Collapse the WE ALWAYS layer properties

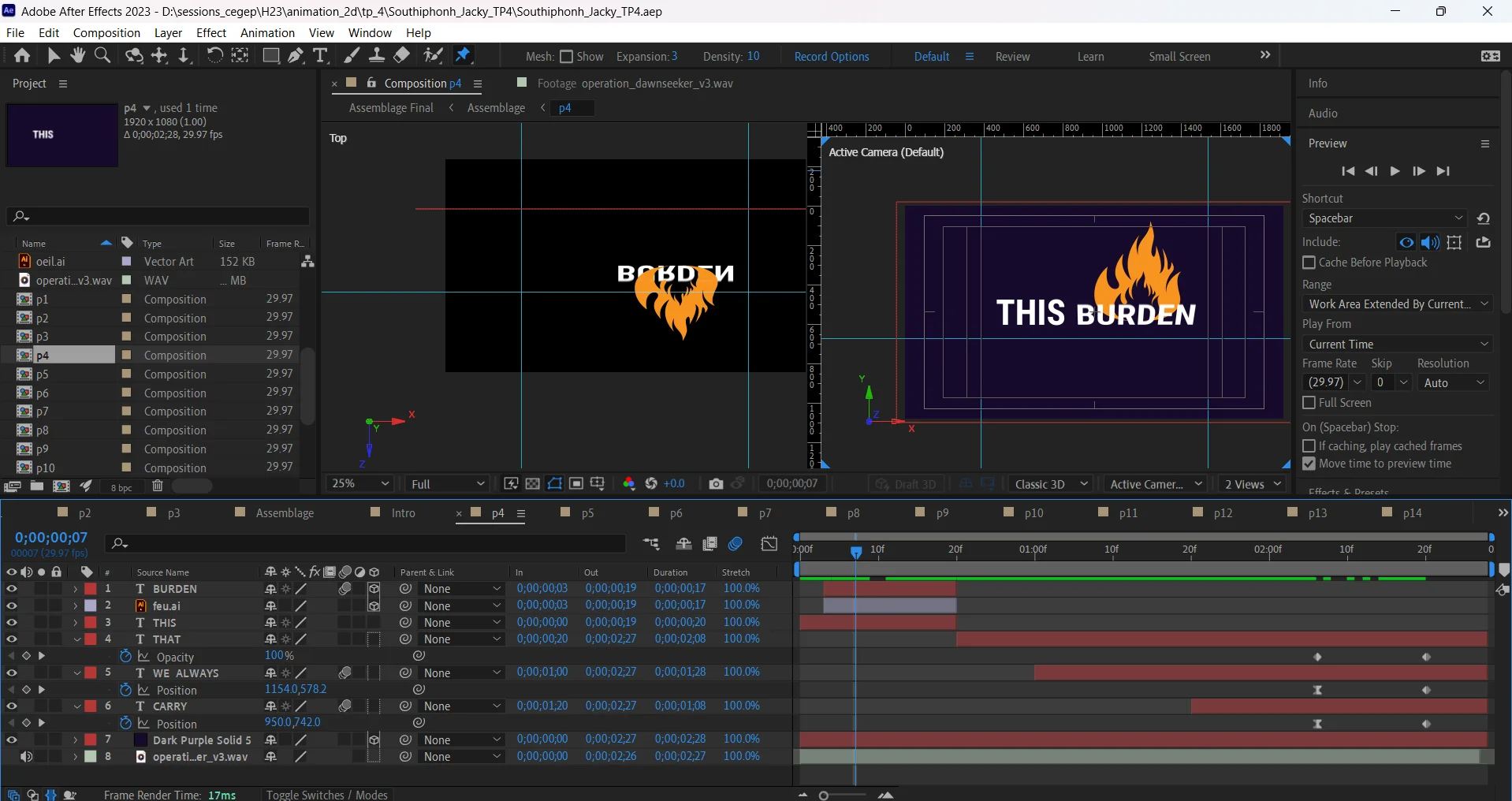(x=77, y=673)
